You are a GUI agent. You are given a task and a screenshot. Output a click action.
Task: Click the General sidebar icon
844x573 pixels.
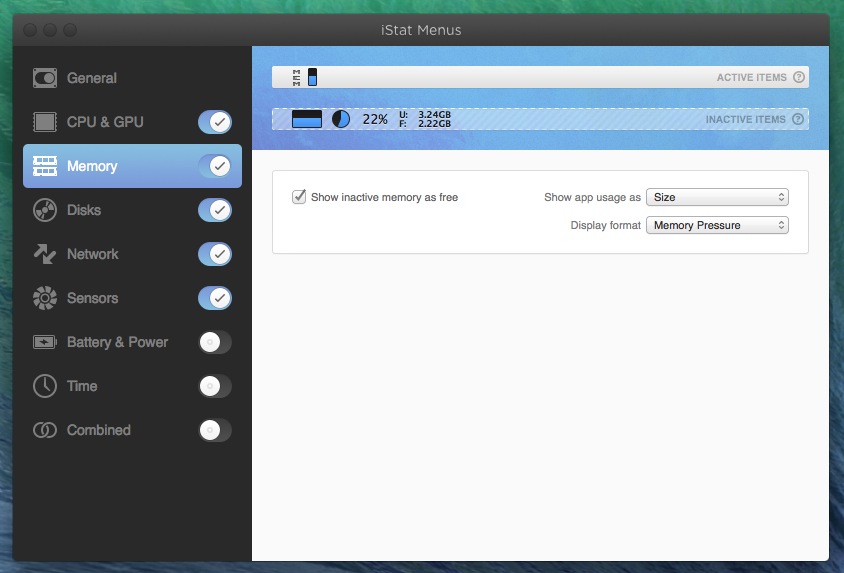(x=45, y=78)
